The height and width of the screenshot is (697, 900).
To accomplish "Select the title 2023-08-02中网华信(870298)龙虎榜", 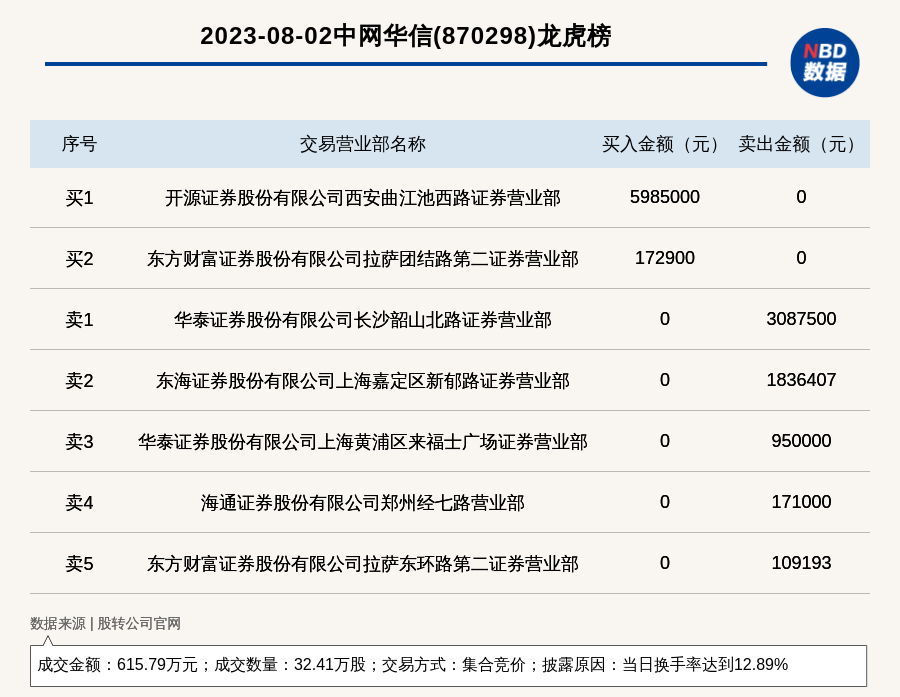I will click(405, 36).
